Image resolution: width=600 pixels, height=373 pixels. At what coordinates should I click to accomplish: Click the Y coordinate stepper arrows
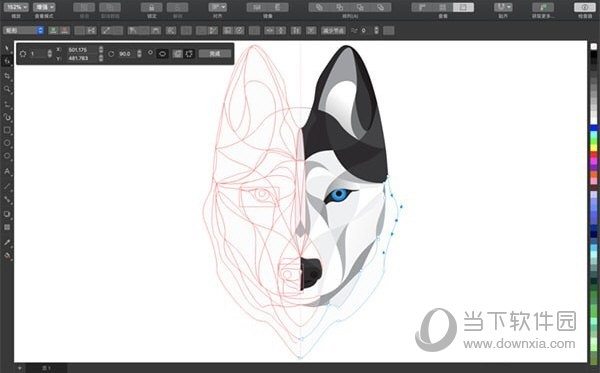coord(101,58)
